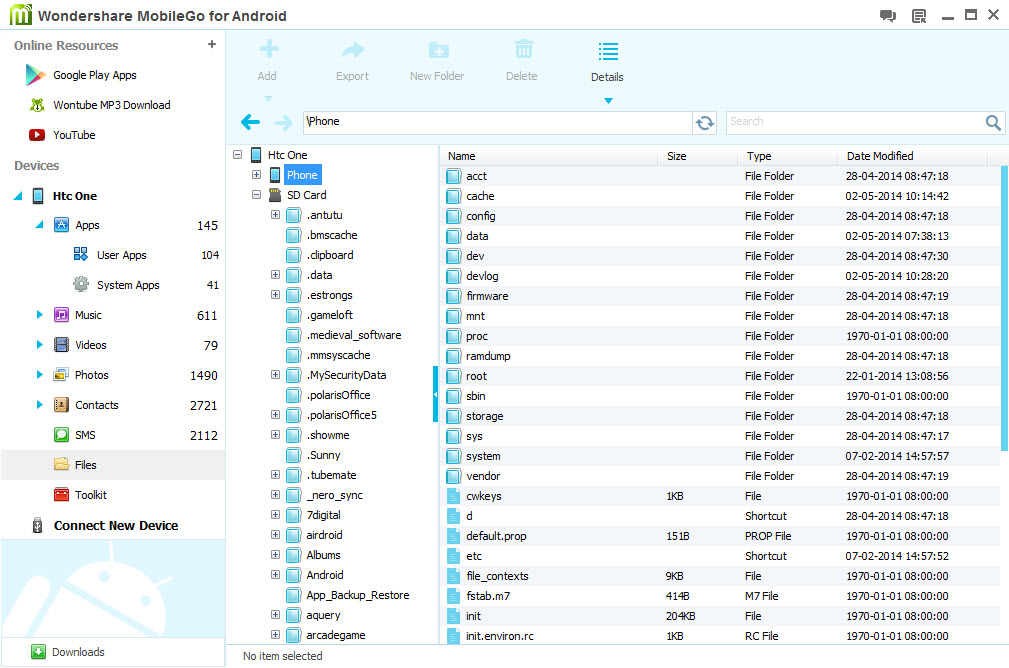Select the Files section in sidebar
The image size is (1009, 668).
pyautogui.click(x=113, y=465)
